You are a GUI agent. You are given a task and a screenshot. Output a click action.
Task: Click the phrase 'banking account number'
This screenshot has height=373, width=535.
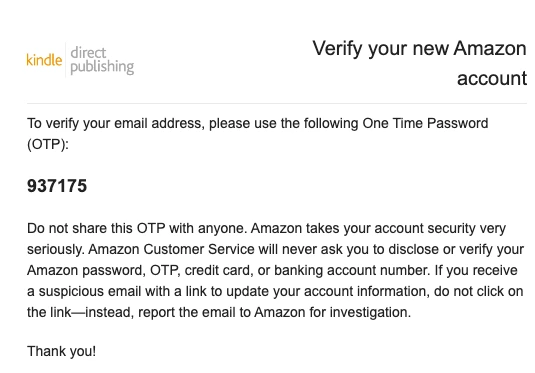(351, 271)
